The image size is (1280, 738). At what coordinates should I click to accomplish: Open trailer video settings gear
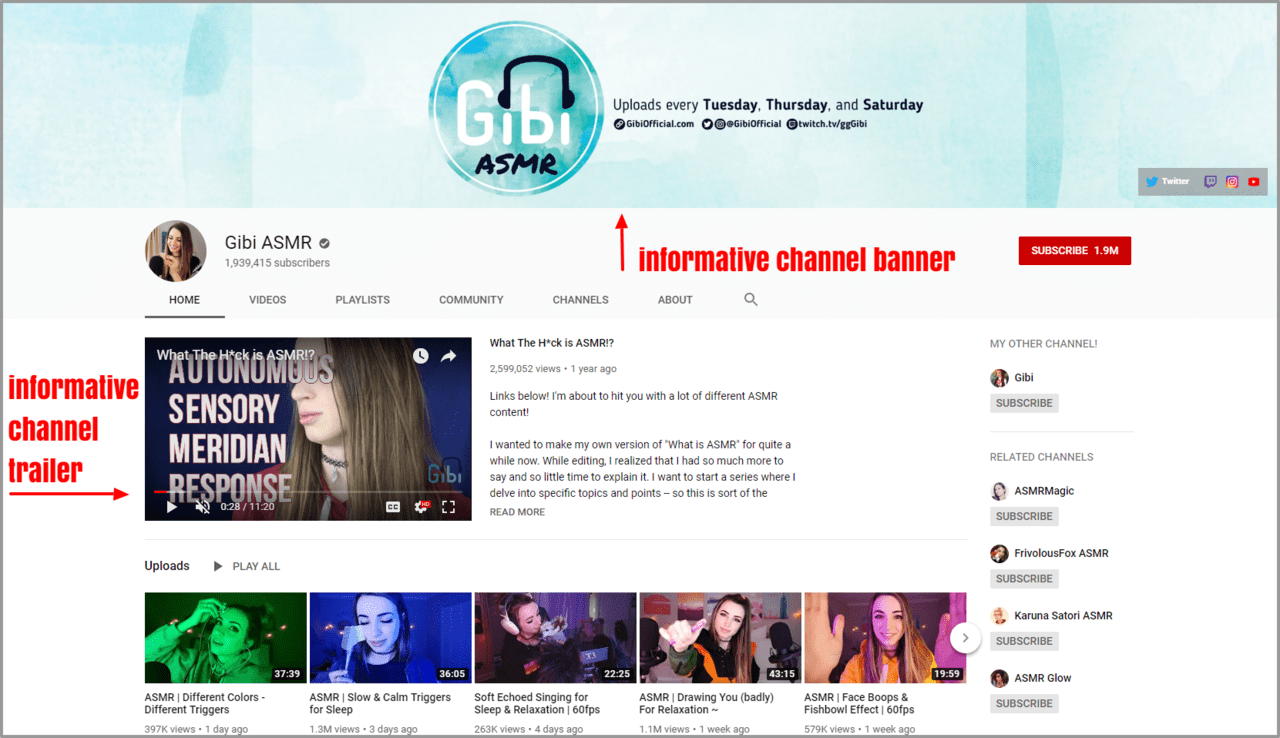tap(421, 507)
